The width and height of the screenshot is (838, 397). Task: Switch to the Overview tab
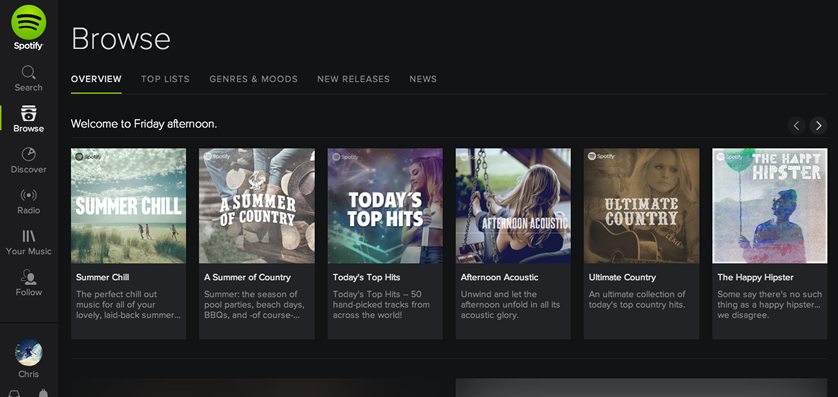[96, 79]
